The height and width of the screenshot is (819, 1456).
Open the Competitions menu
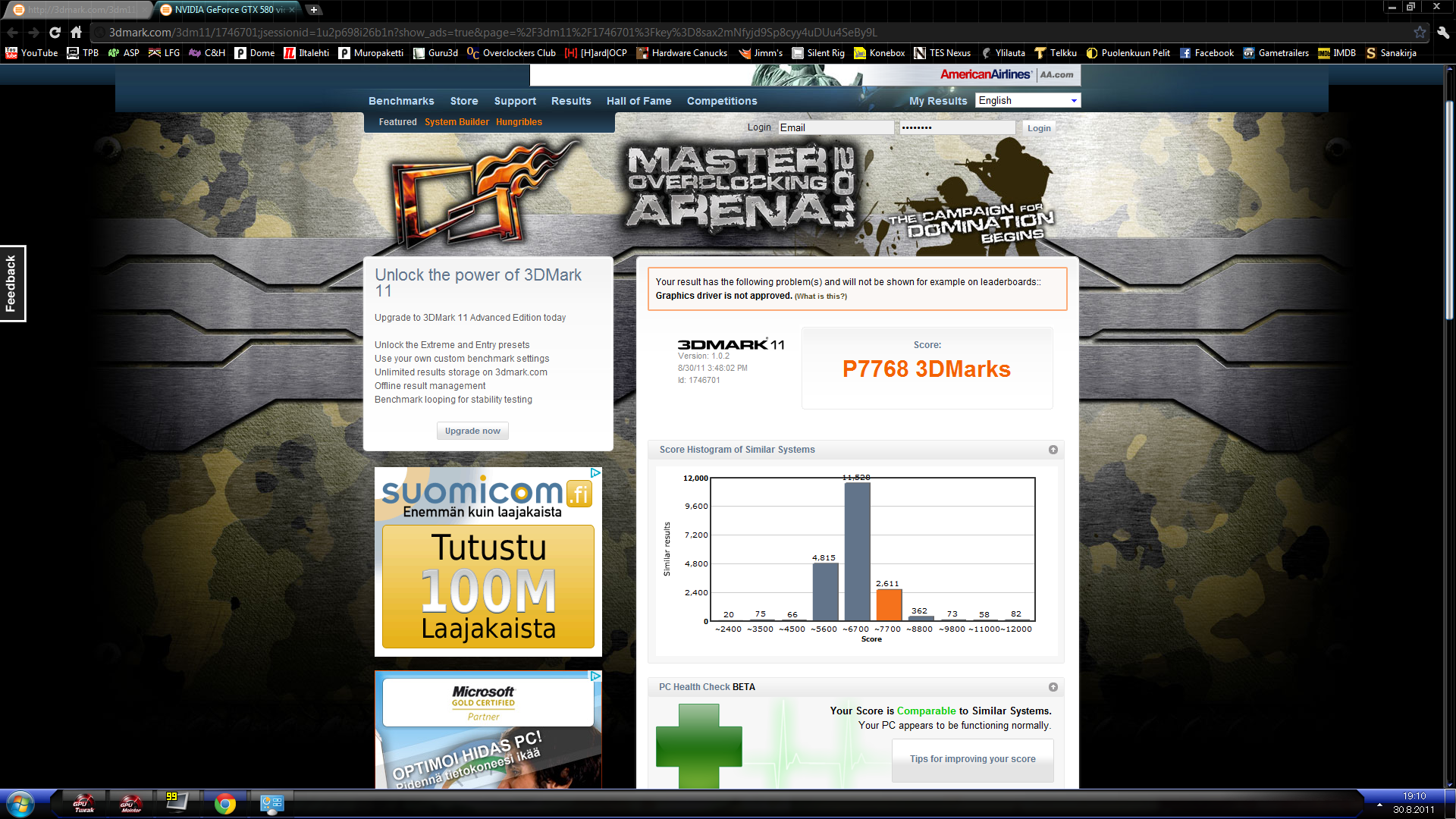[722, 101]
